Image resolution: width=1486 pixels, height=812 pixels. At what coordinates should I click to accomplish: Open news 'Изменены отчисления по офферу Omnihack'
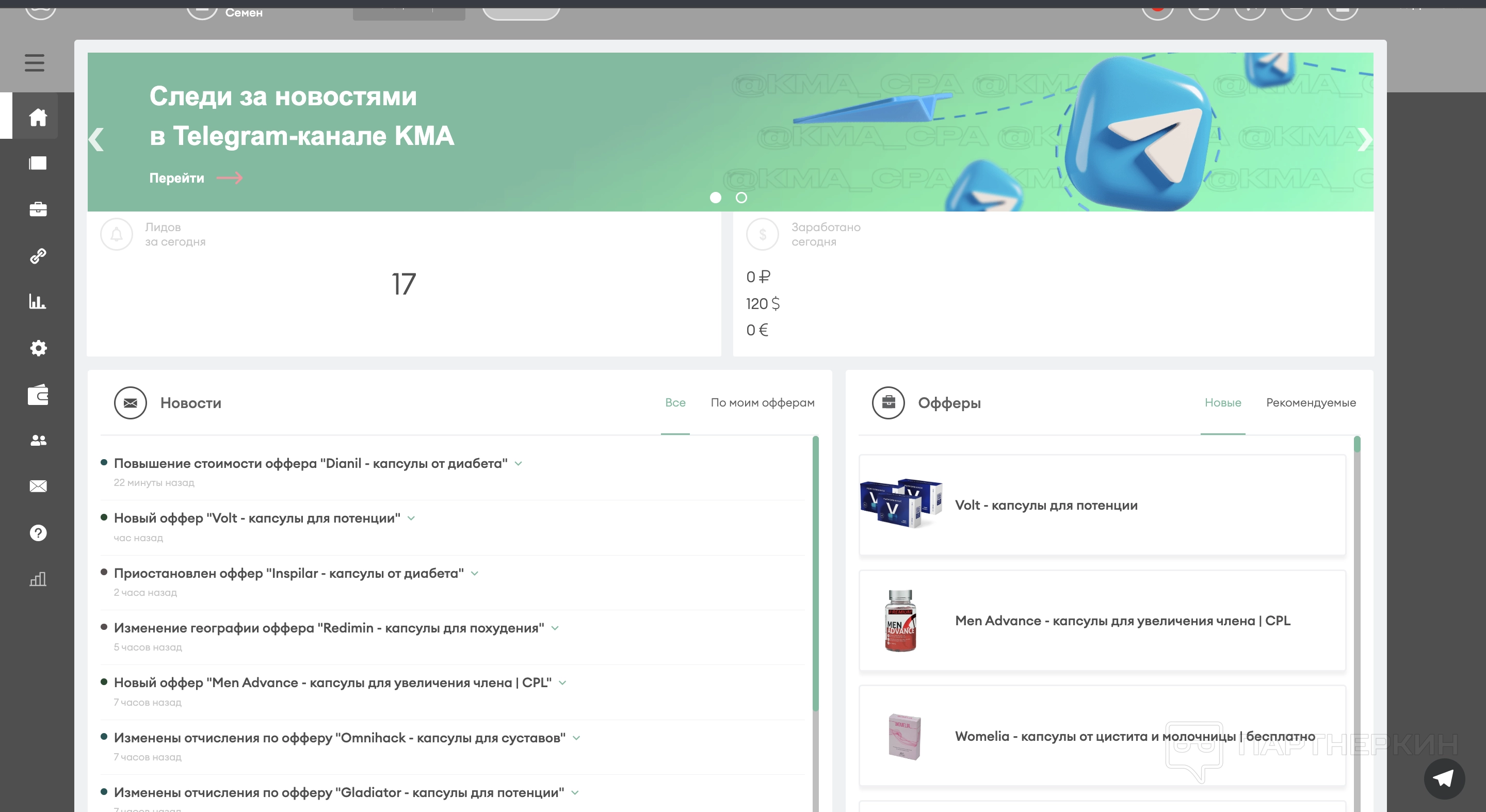coord(339,738)
